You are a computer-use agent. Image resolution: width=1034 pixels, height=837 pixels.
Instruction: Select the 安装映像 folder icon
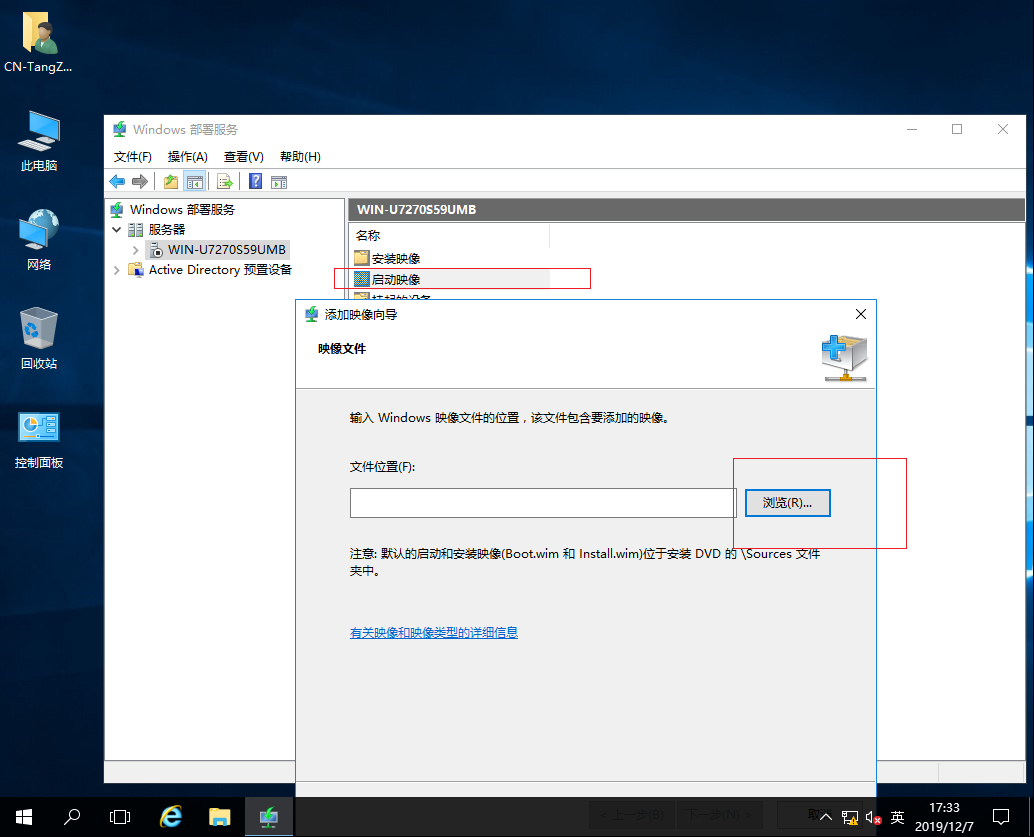[362, 257]
